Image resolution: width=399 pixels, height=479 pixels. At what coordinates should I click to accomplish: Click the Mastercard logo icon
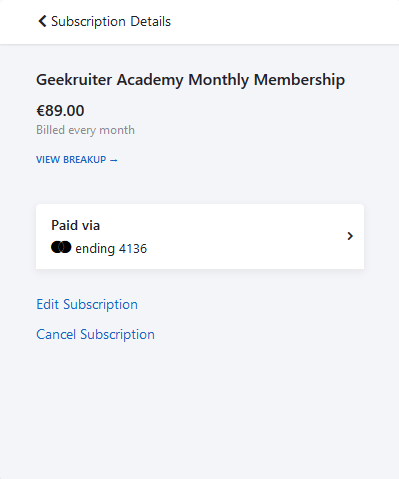[61, 247]
